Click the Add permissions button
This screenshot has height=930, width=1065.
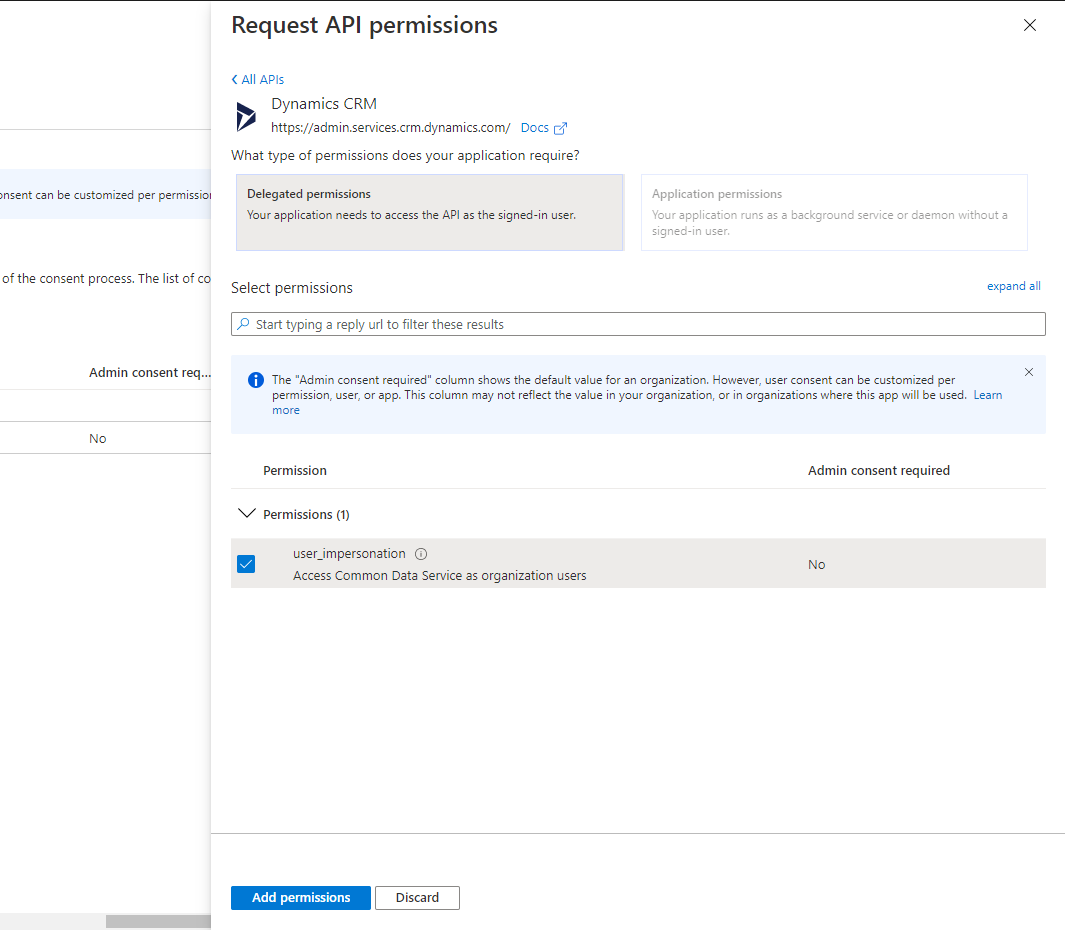click(x=300, y=898)
